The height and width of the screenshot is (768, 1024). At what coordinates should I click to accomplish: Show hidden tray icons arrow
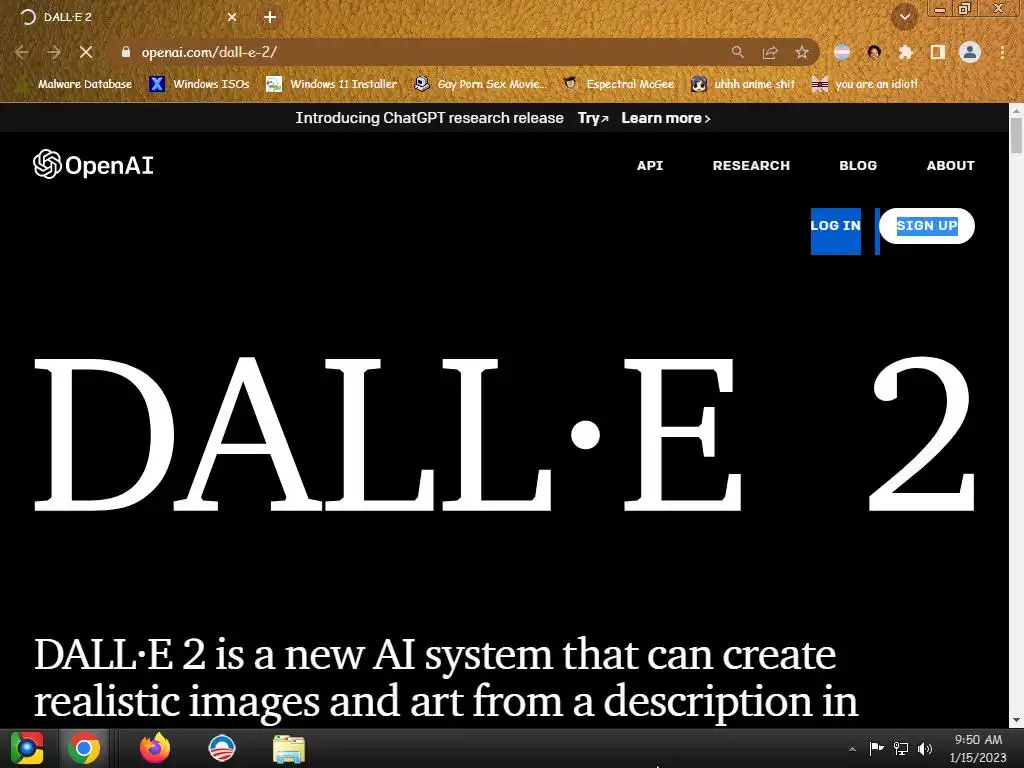852,749
